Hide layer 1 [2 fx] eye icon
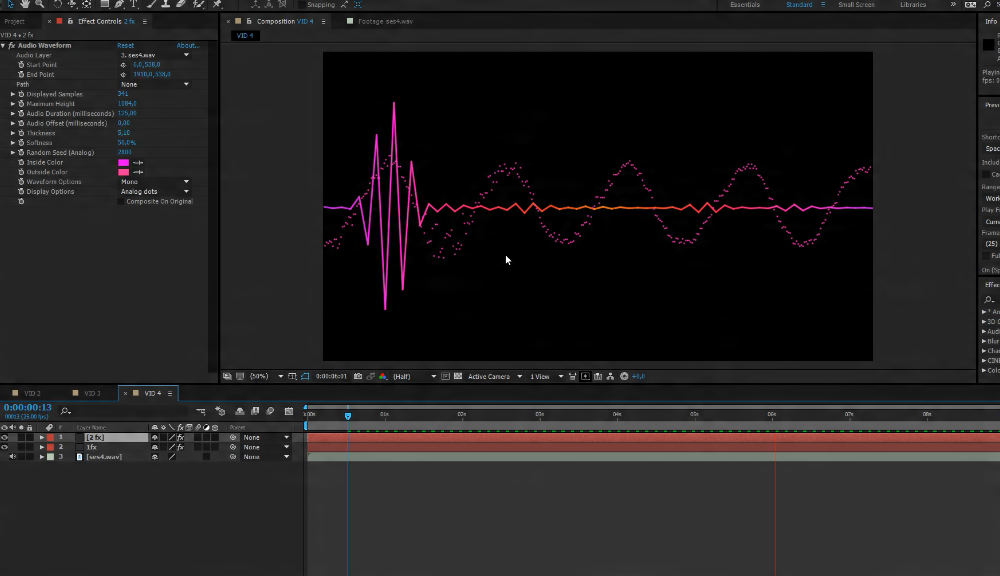The height and width of the screenshot is (576, 1000). (4, 438)
